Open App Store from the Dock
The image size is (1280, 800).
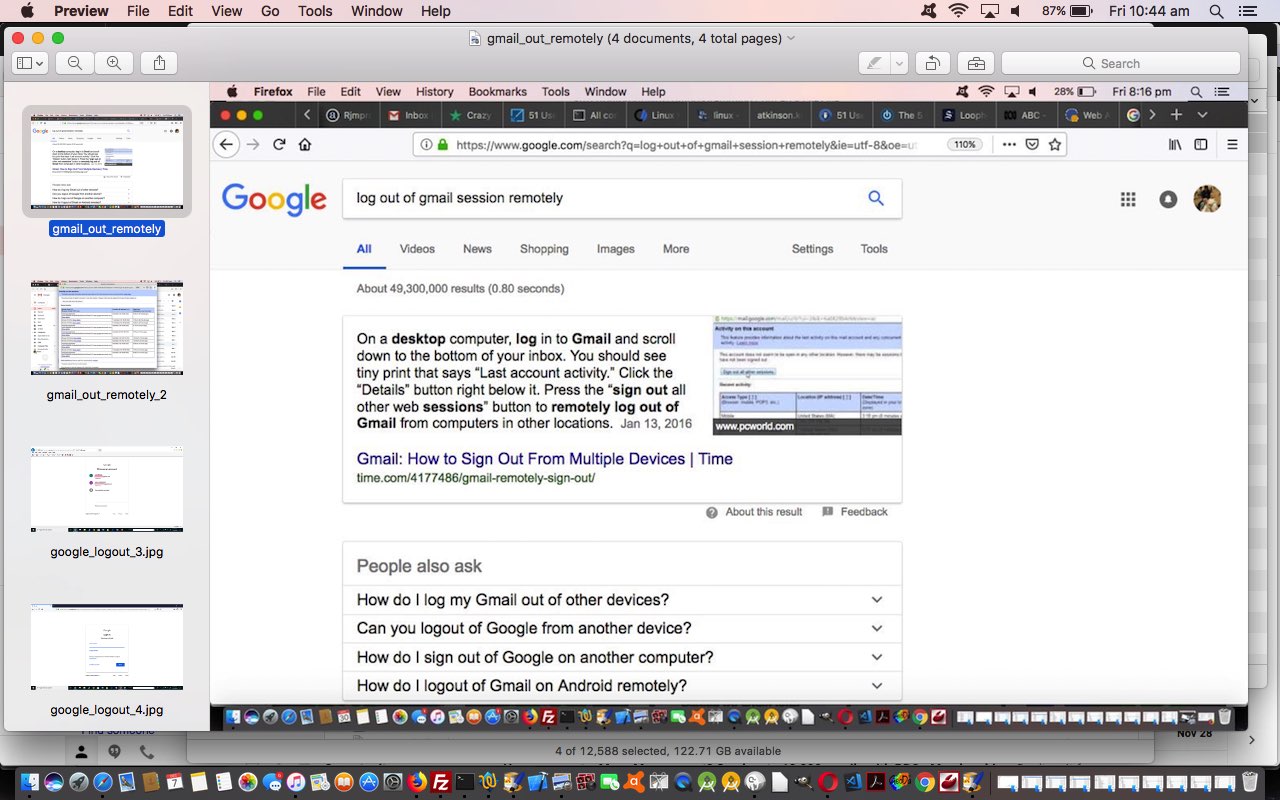(x=369, y=782)
